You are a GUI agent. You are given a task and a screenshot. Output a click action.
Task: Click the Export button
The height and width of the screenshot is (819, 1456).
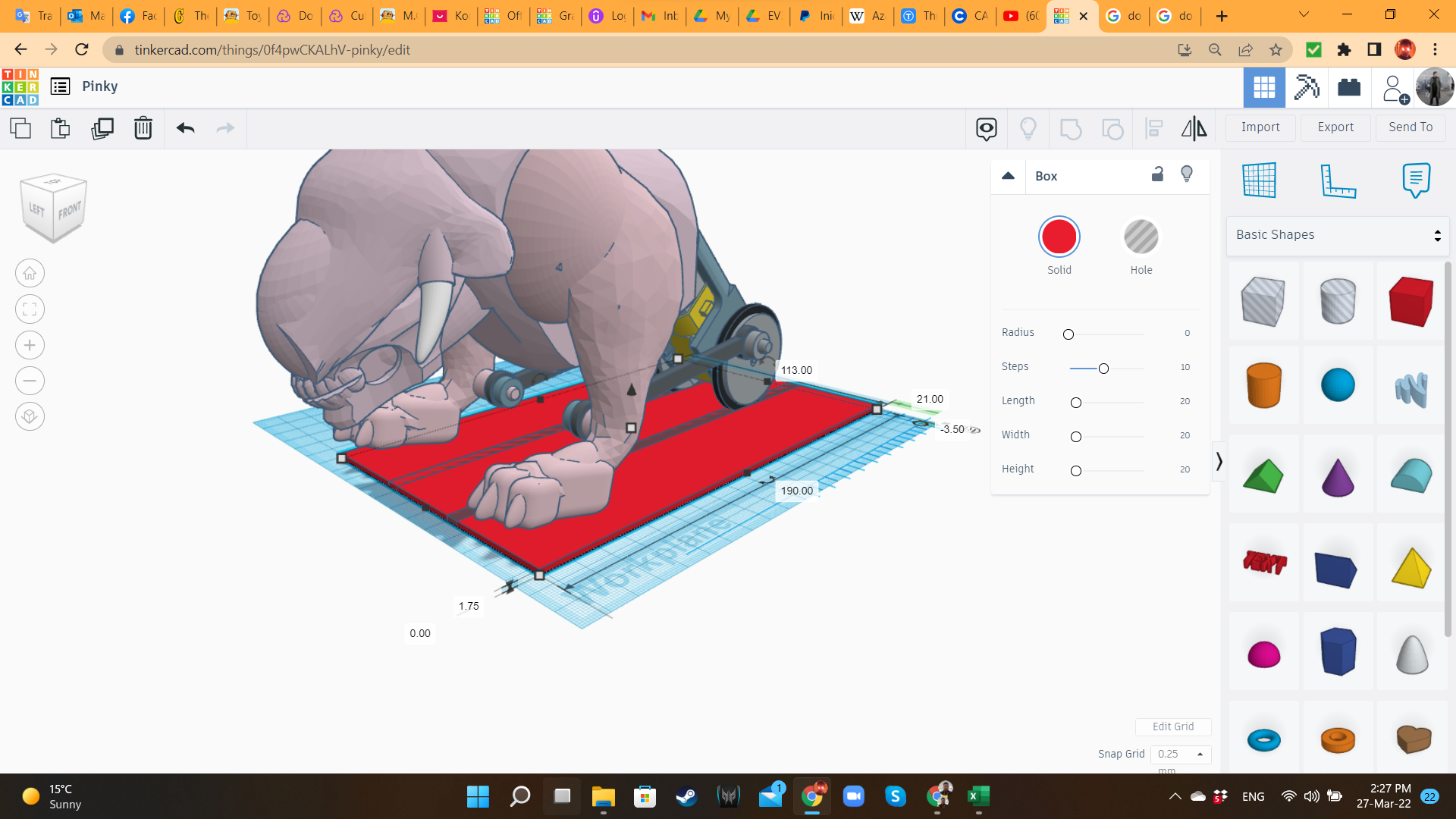click(x=1335, y=127)
